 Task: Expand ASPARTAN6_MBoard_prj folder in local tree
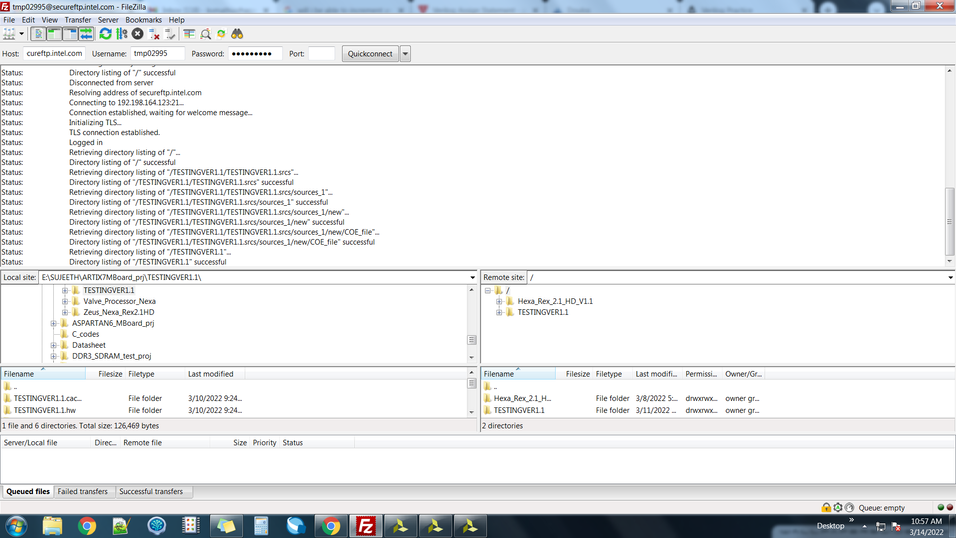[54, 323]
